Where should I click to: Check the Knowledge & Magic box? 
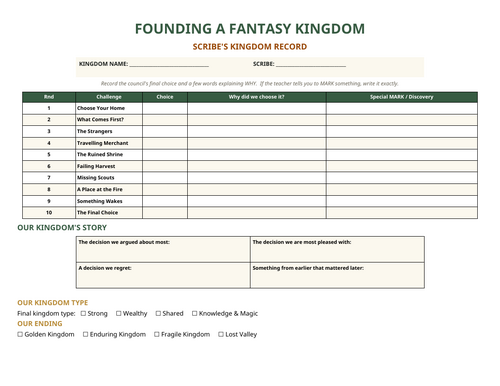(x=195, y=313)
